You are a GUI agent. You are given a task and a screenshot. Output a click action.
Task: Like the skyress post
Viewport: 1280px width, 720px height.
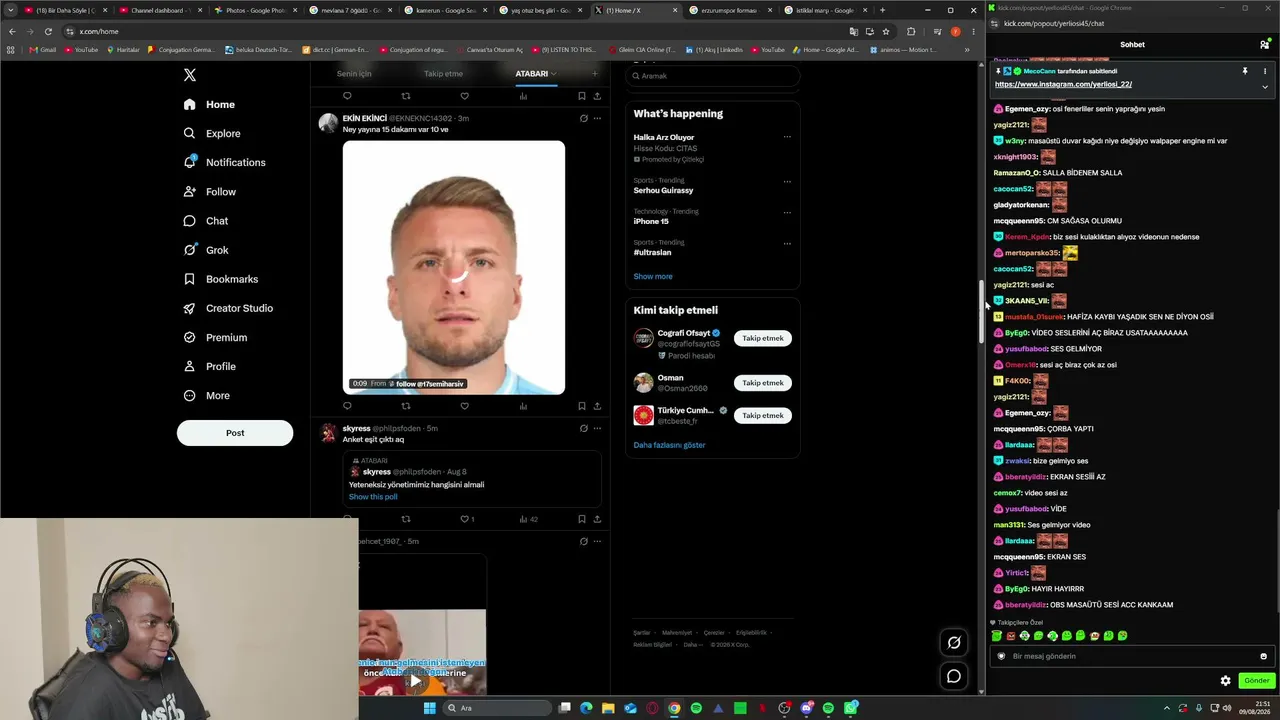tap(464, 519)
